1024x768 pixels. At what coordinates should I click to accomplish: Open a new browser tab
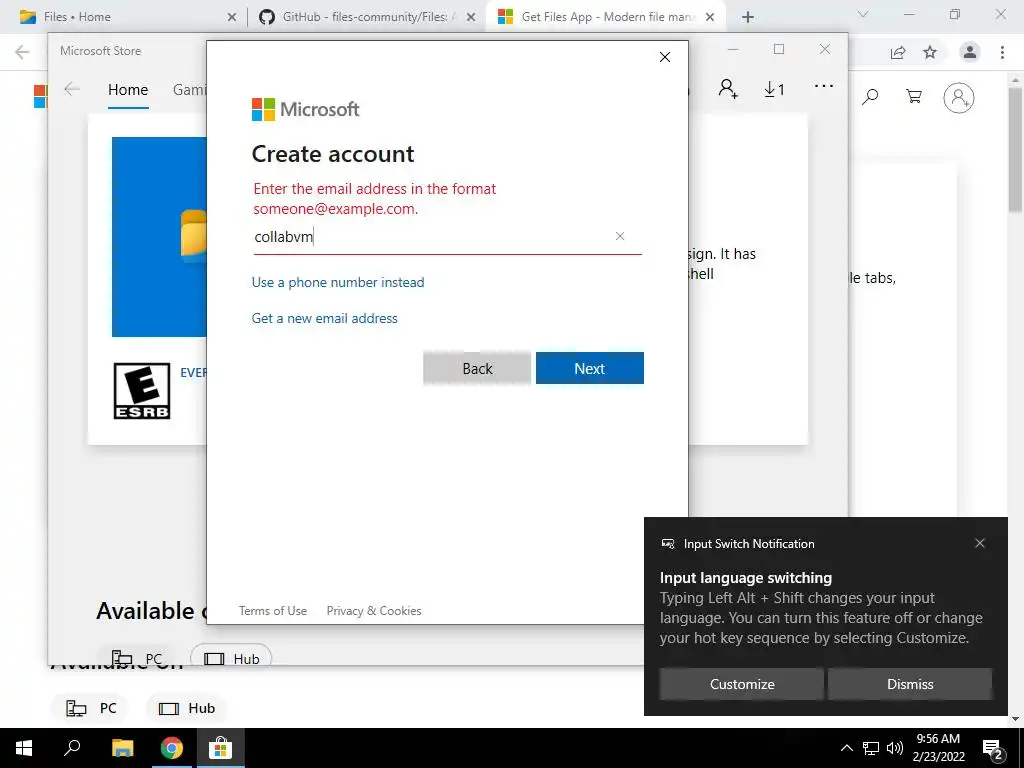[x=748, y=17]
